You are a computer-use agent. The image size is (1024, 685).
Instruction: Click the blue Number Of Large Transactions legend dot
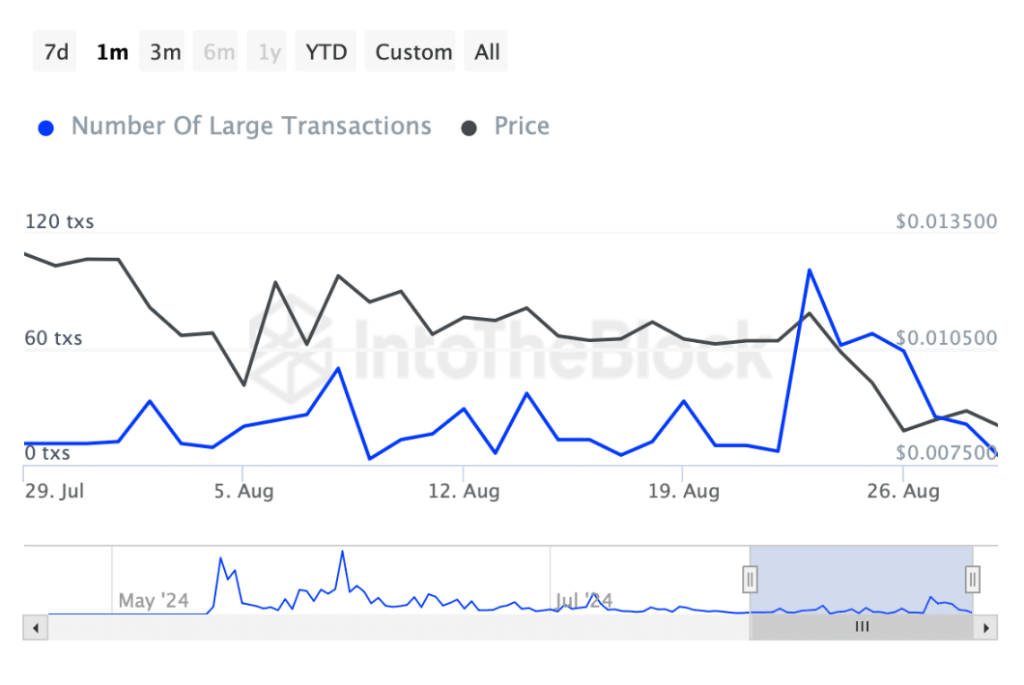click(x=45, y=128)
